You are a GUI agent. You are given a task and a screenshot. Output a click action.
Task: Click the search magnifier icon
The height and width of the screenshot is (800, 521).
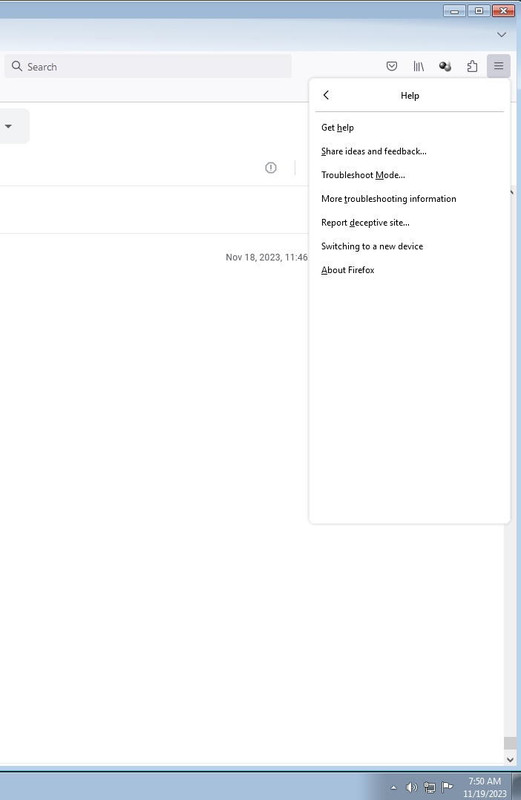(x=17, y=66)
